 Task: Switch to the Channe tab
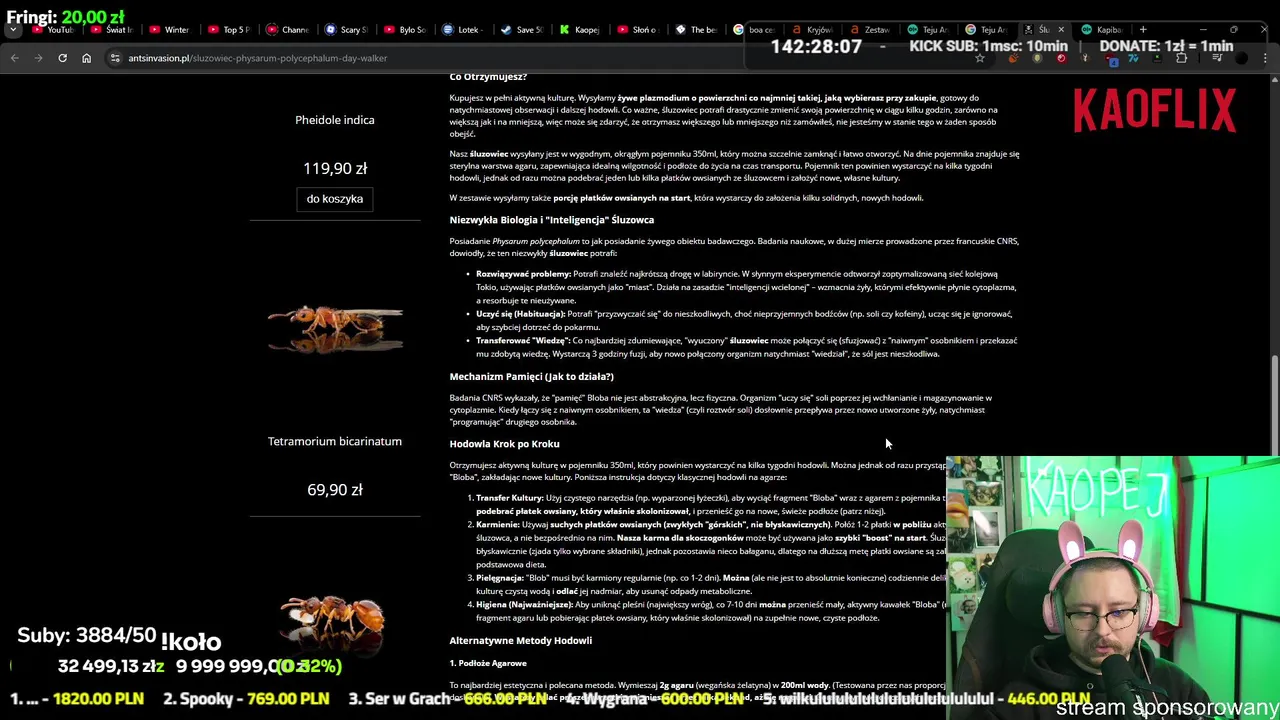coord(286,30)
